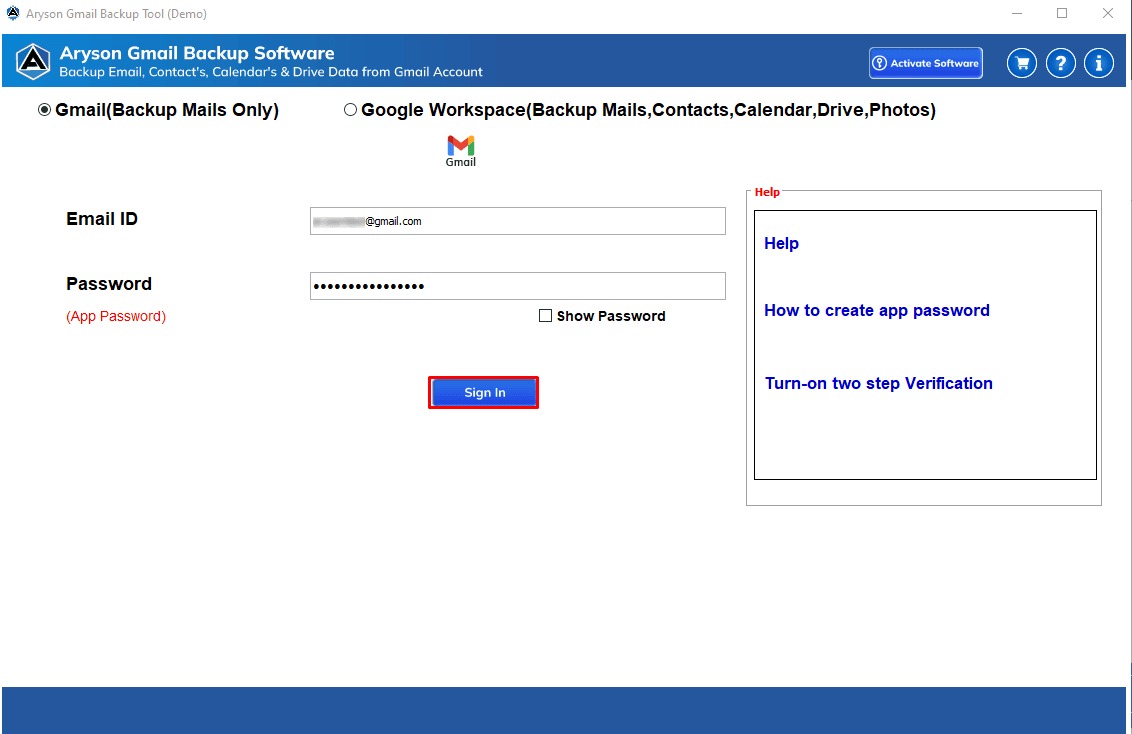This screenshot has width=1132, height=734.
Task: Select Gmail (Backup Mails Only) option
Action: [x=44, y=110]
